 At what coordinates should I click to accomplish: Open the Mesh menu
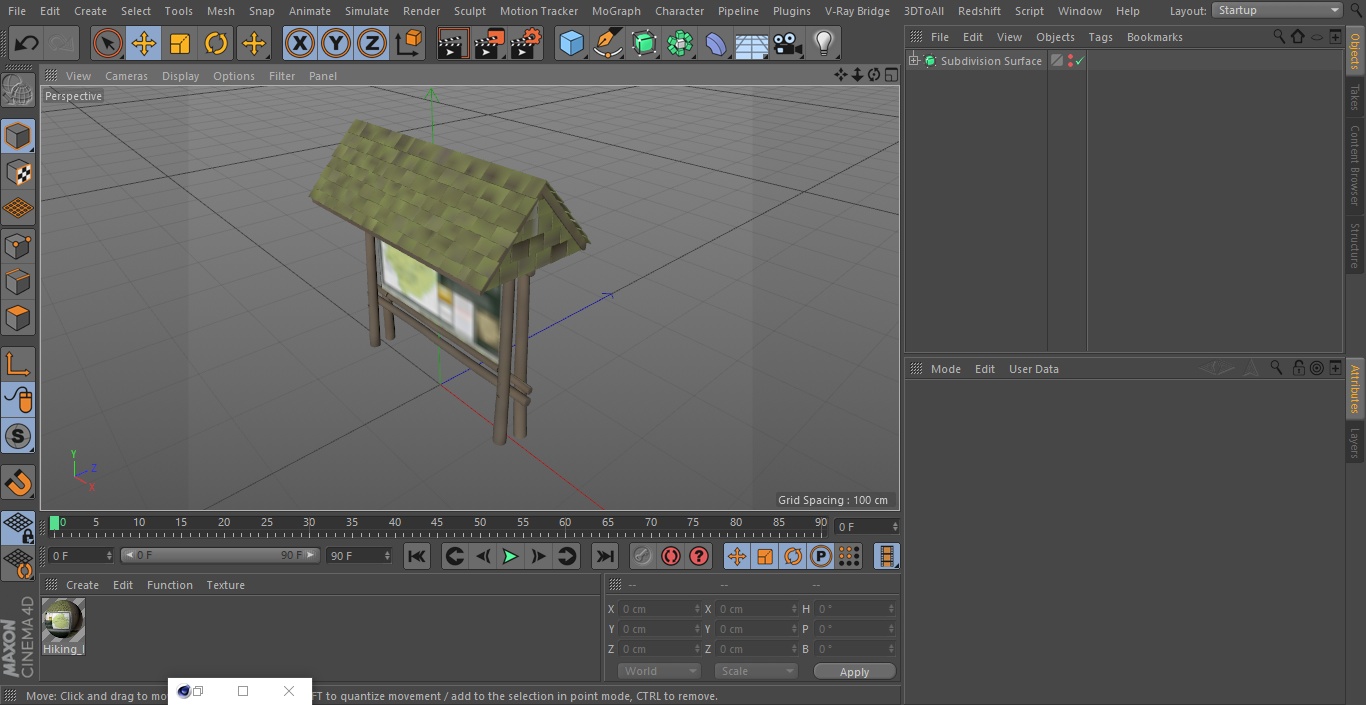pyautogui.click(x=221, y=11)
